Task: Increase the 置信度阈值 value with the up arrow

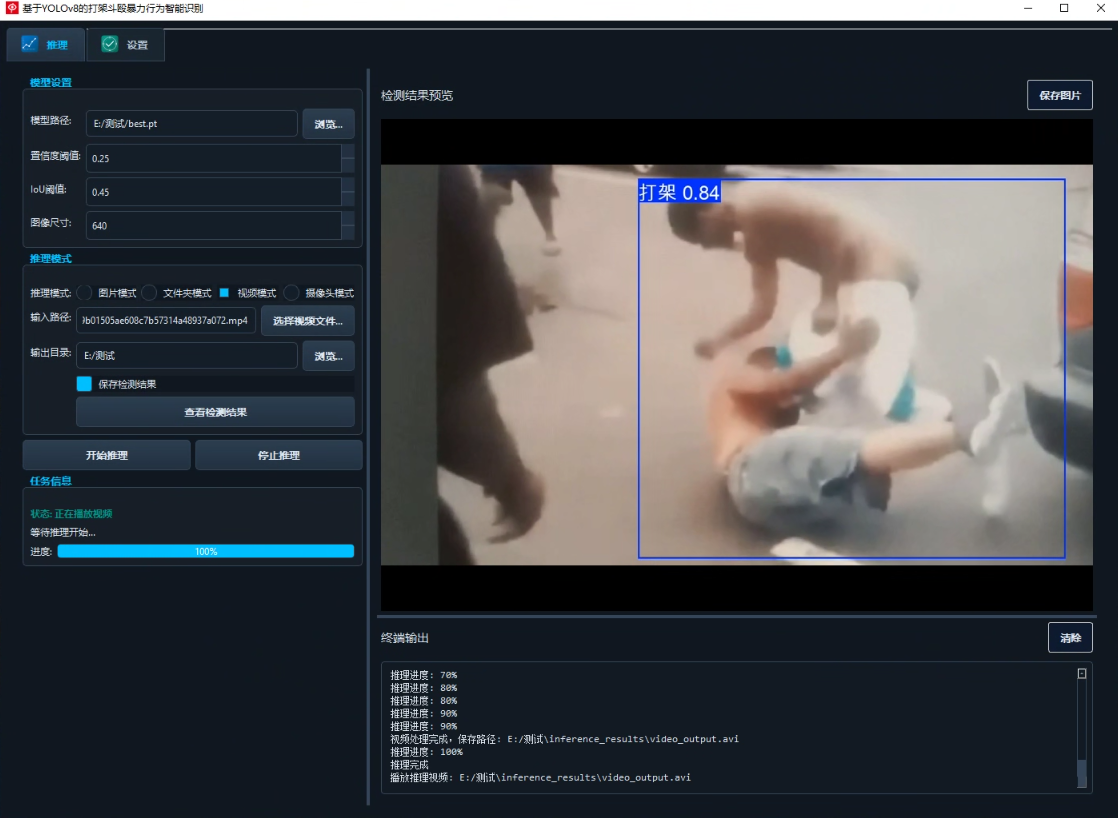Action: tap(348, 151)
